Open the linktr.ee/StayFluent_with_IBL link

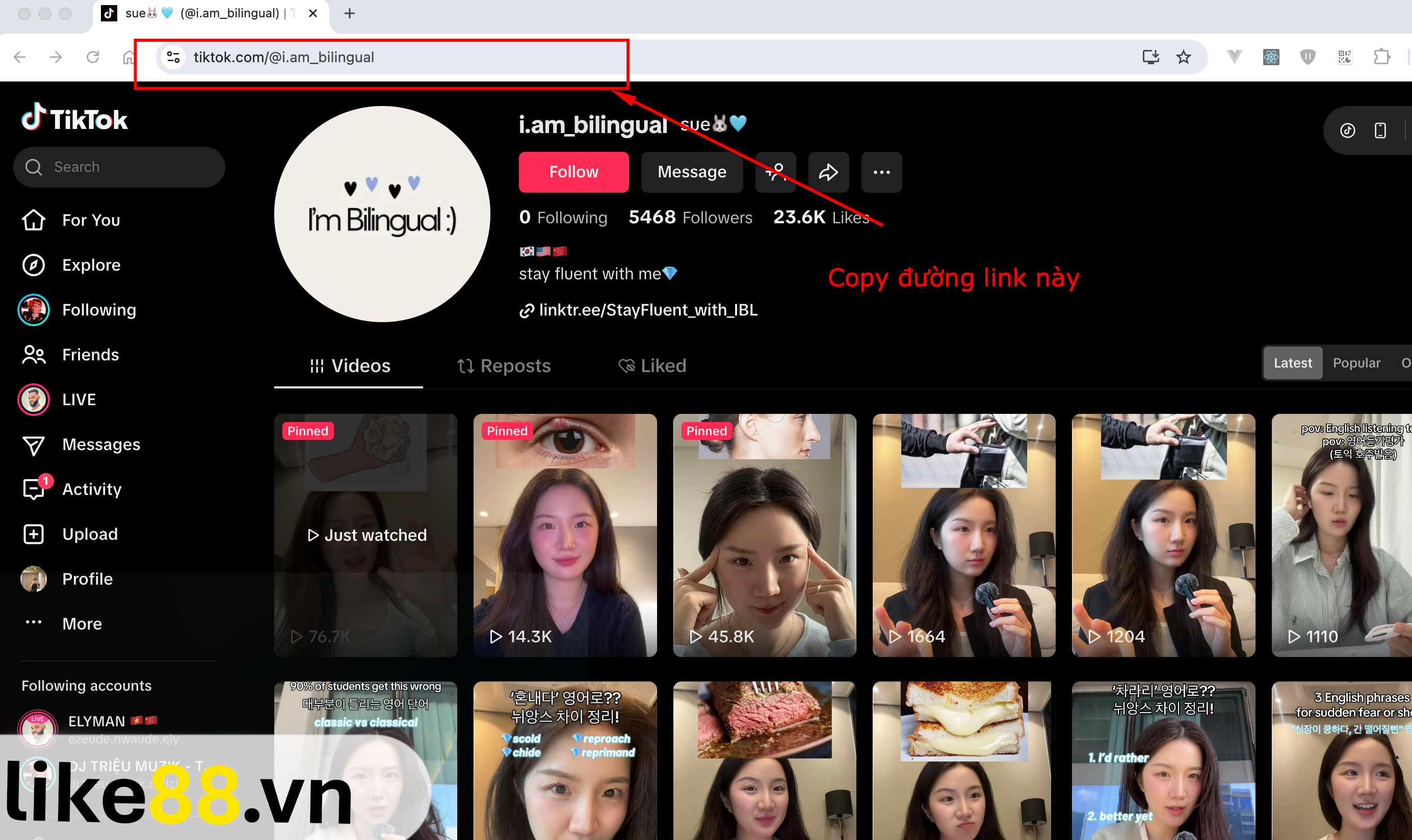pyautogui.click(x=648, y=309)
